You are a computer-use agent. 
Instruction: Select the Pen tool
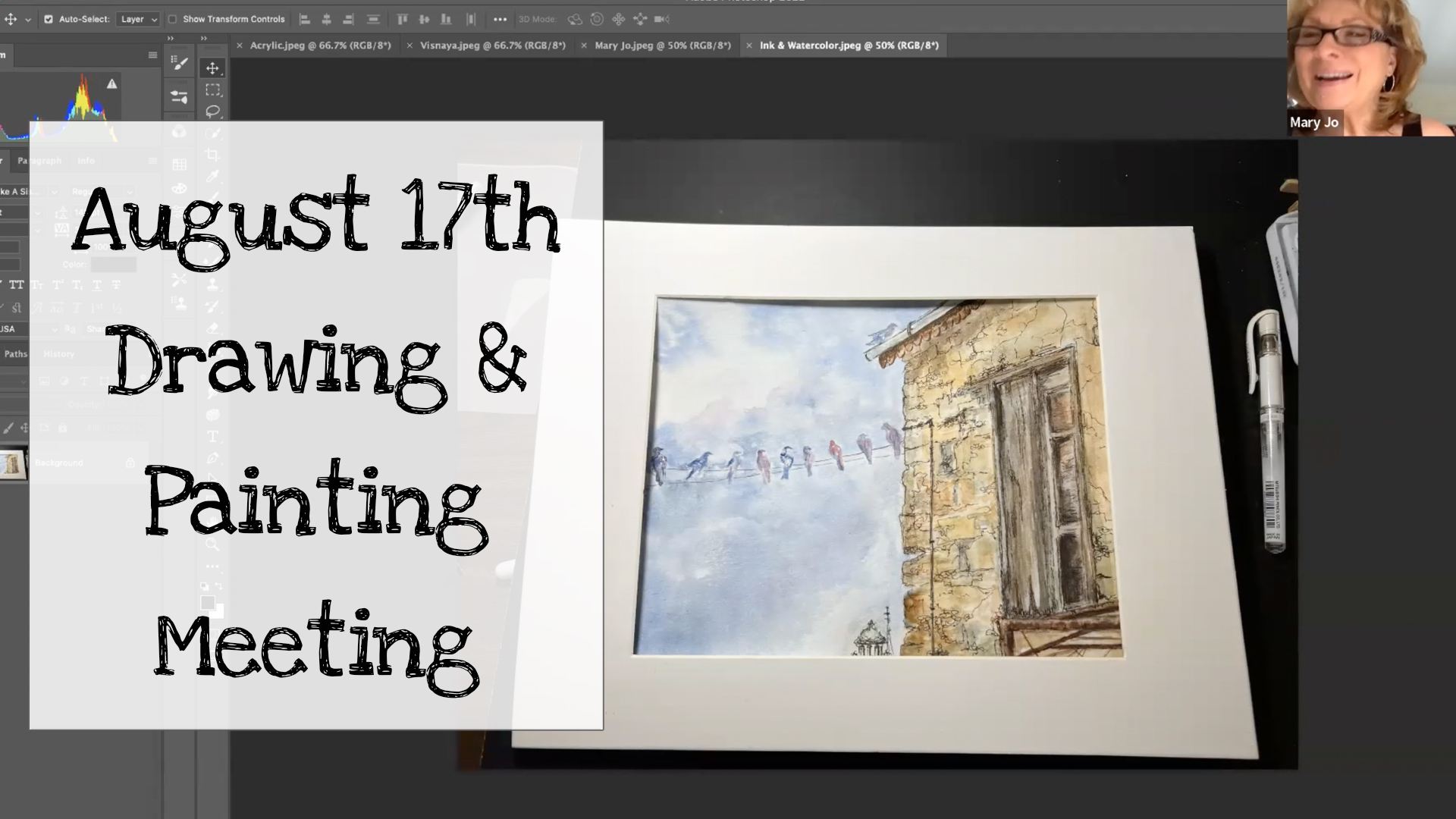[212, 458]
